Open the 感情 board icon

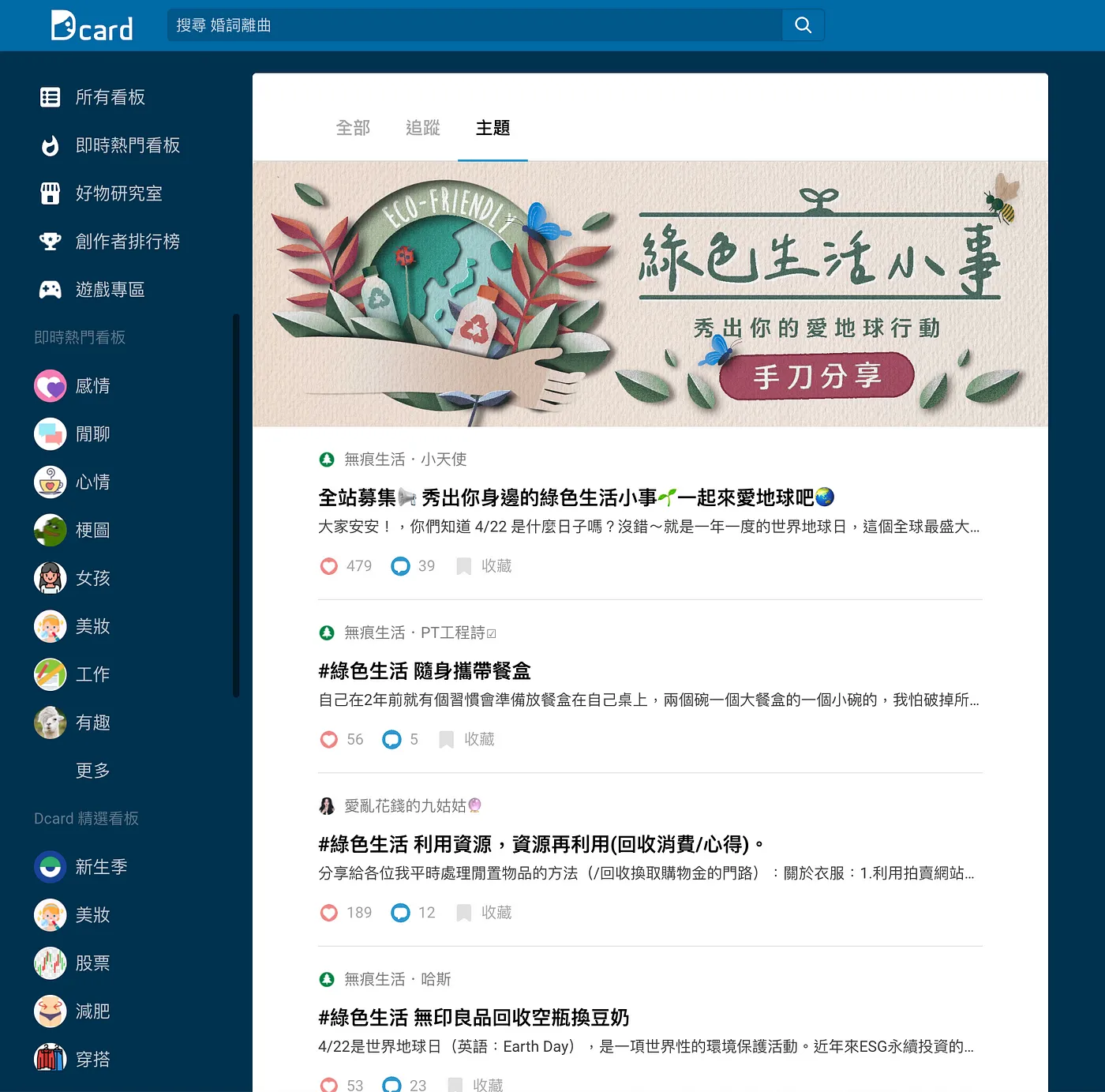click(x=51, y=386)
